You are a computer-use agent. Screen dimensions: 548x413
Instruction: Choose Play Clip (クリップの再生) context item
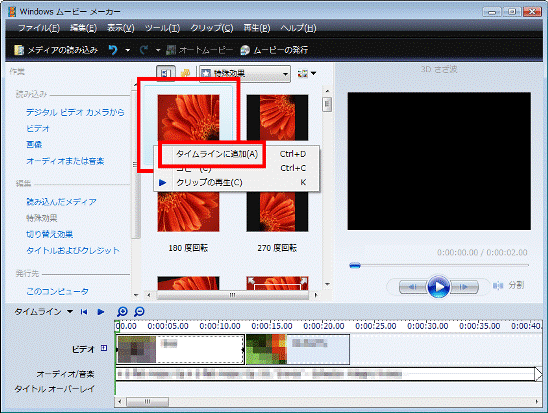(237, 182)
